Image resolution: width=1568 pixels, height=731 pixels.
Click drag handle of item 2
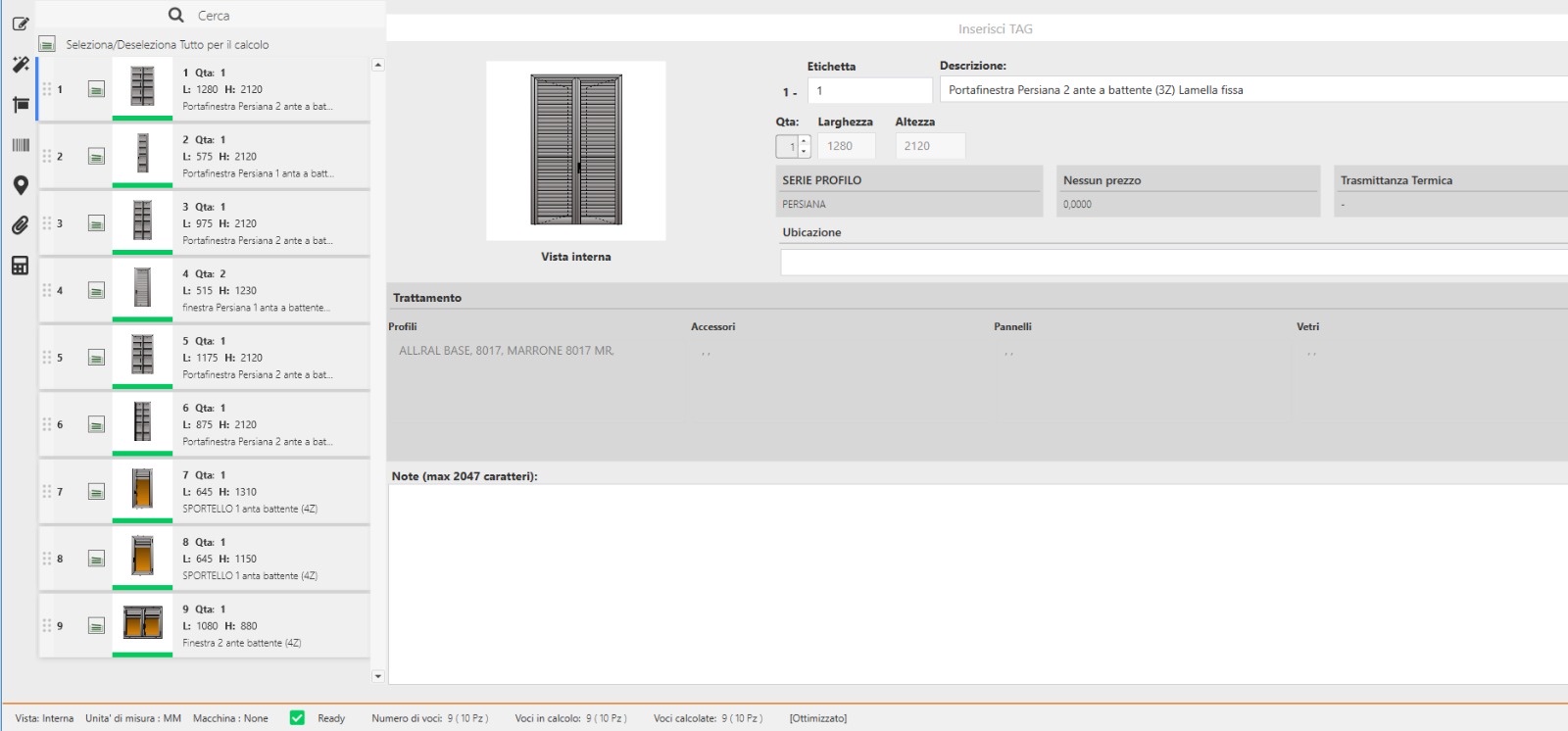click(x=47, y=156)
